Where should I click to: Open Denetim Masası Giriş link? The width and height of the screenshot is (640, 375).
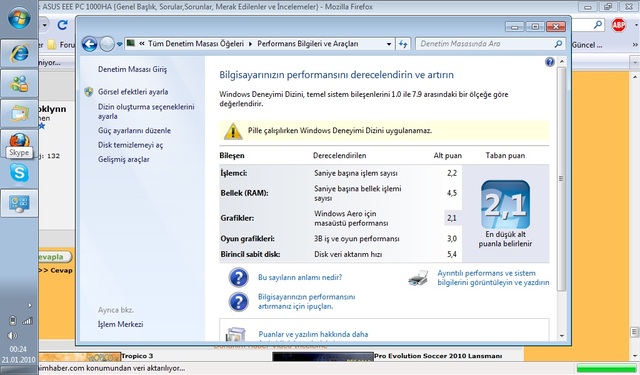(x=132, y=69)
